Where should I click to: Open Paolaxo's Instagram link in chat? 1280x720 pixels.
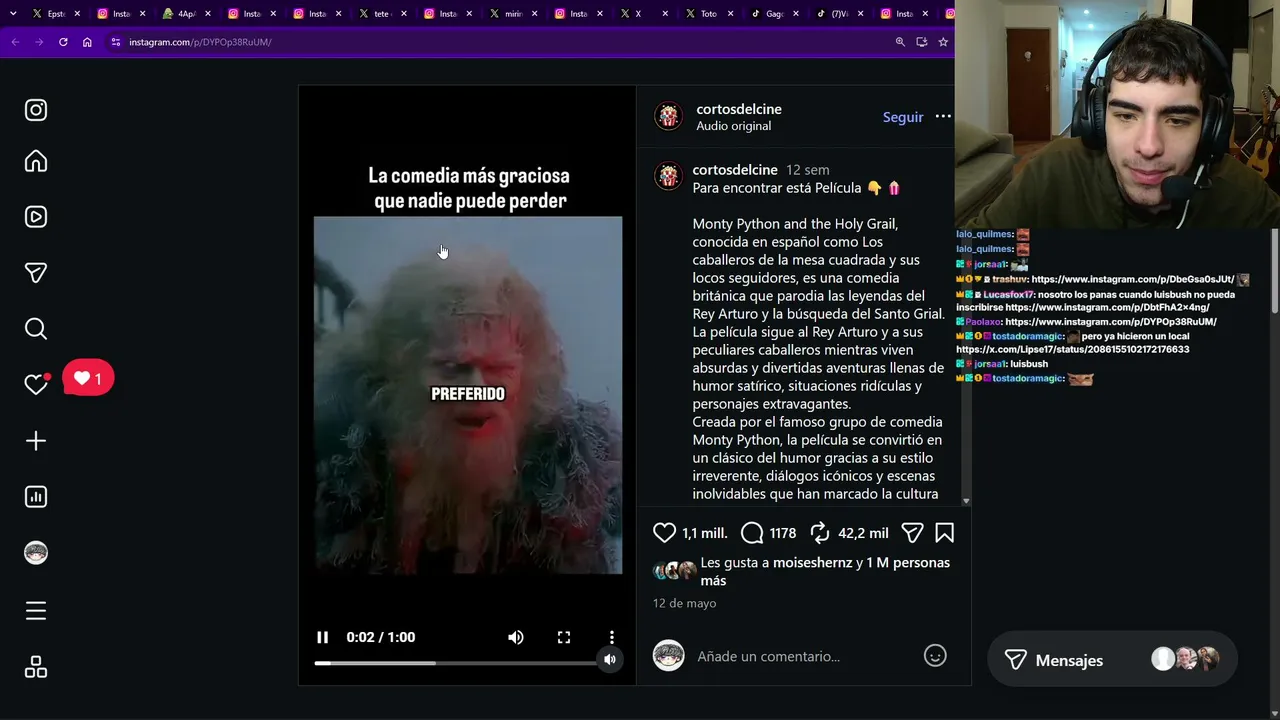tap(1111, 322)
